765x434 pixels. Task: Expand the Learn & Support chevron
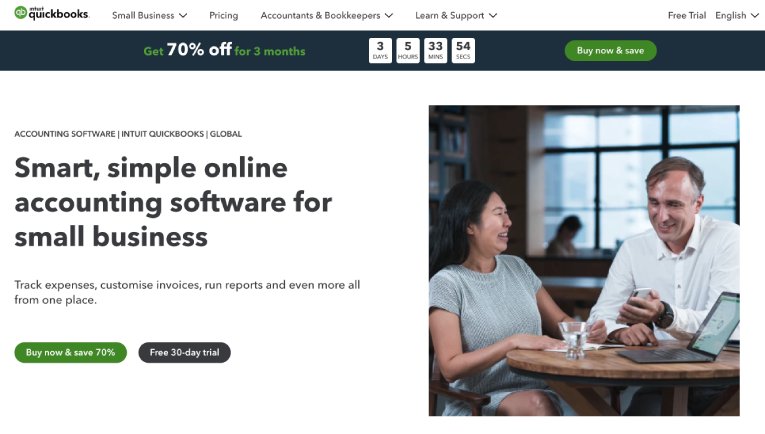click(x=493, y=16)
